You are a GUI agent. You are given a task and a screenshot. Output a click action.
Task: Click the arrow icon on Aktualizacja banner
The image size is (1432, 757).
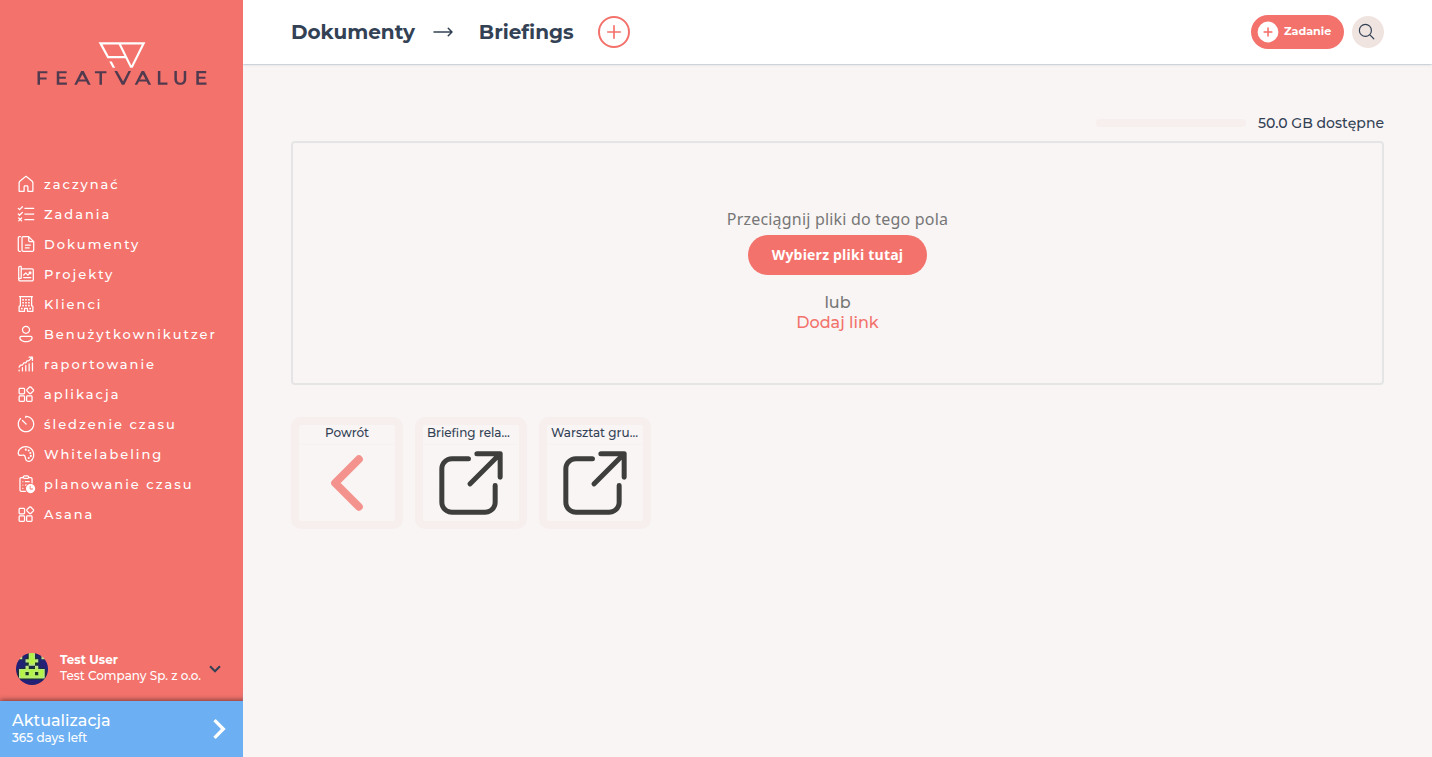point(219,729)
